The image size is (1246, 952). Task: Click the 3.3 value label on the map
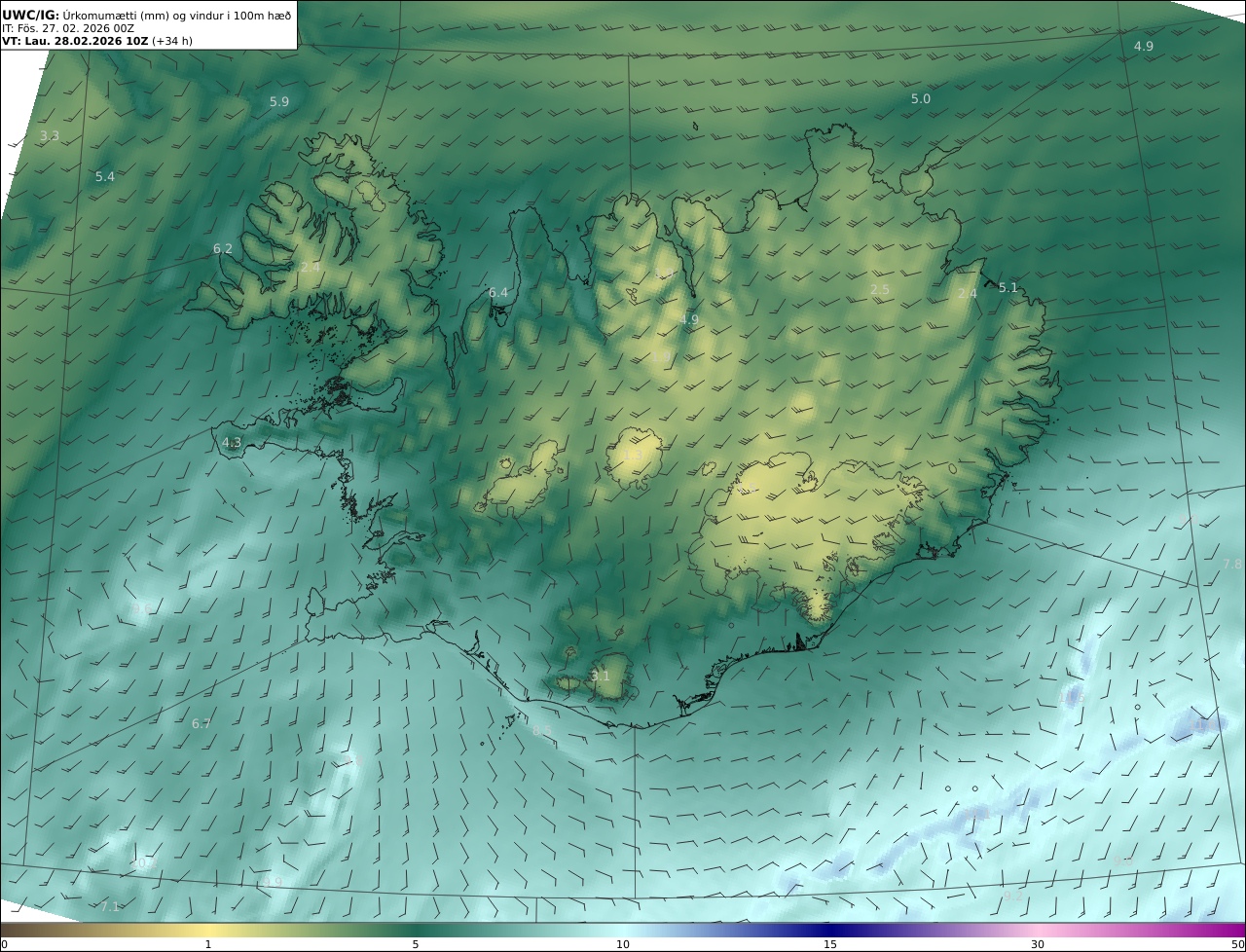point(50,136)
